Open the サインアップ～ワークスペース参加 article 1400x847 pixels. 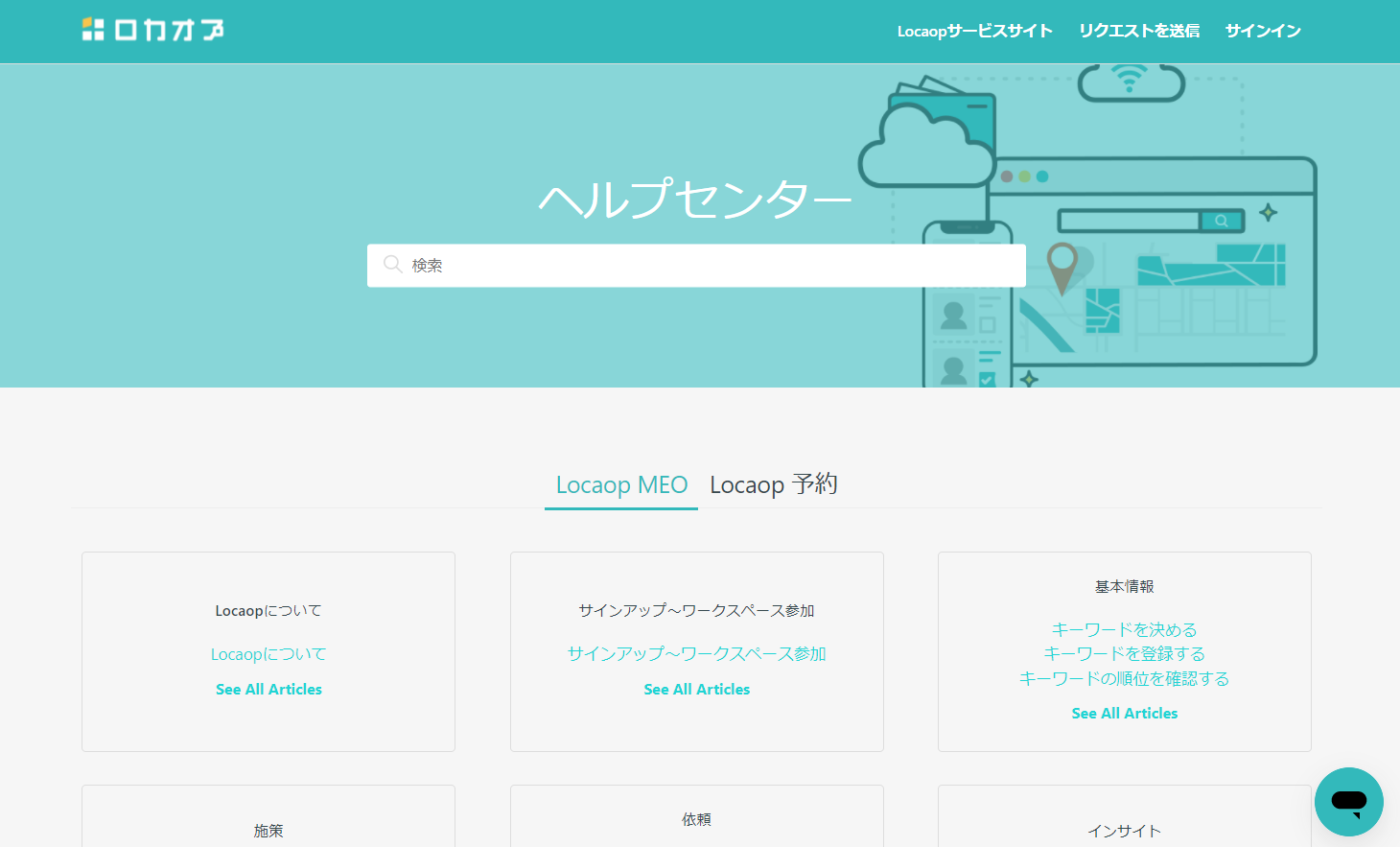(696, 653)
